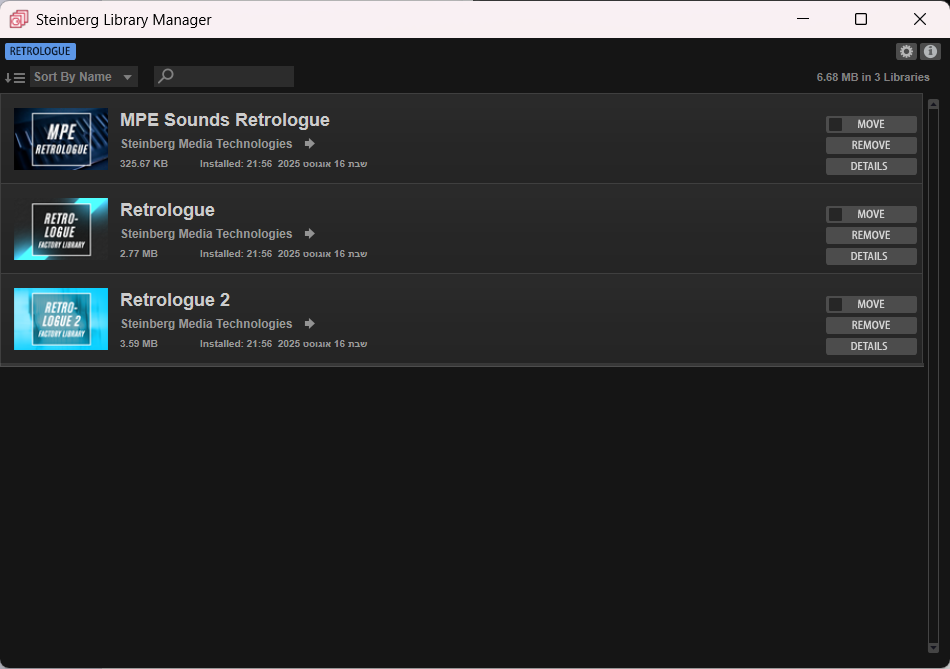
Task: Open the Sort By Name dropdown
Action: tap(84, 77)
